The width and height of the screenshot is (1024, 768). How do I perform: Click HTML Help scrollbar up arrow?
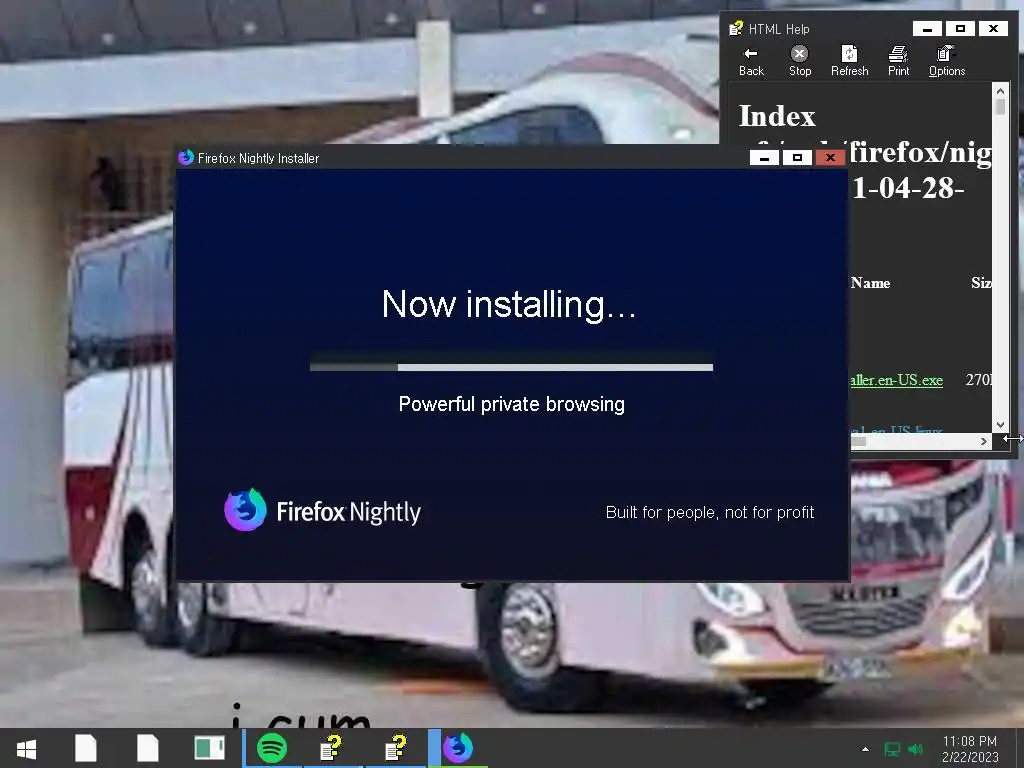click(x=1000, y=90)
